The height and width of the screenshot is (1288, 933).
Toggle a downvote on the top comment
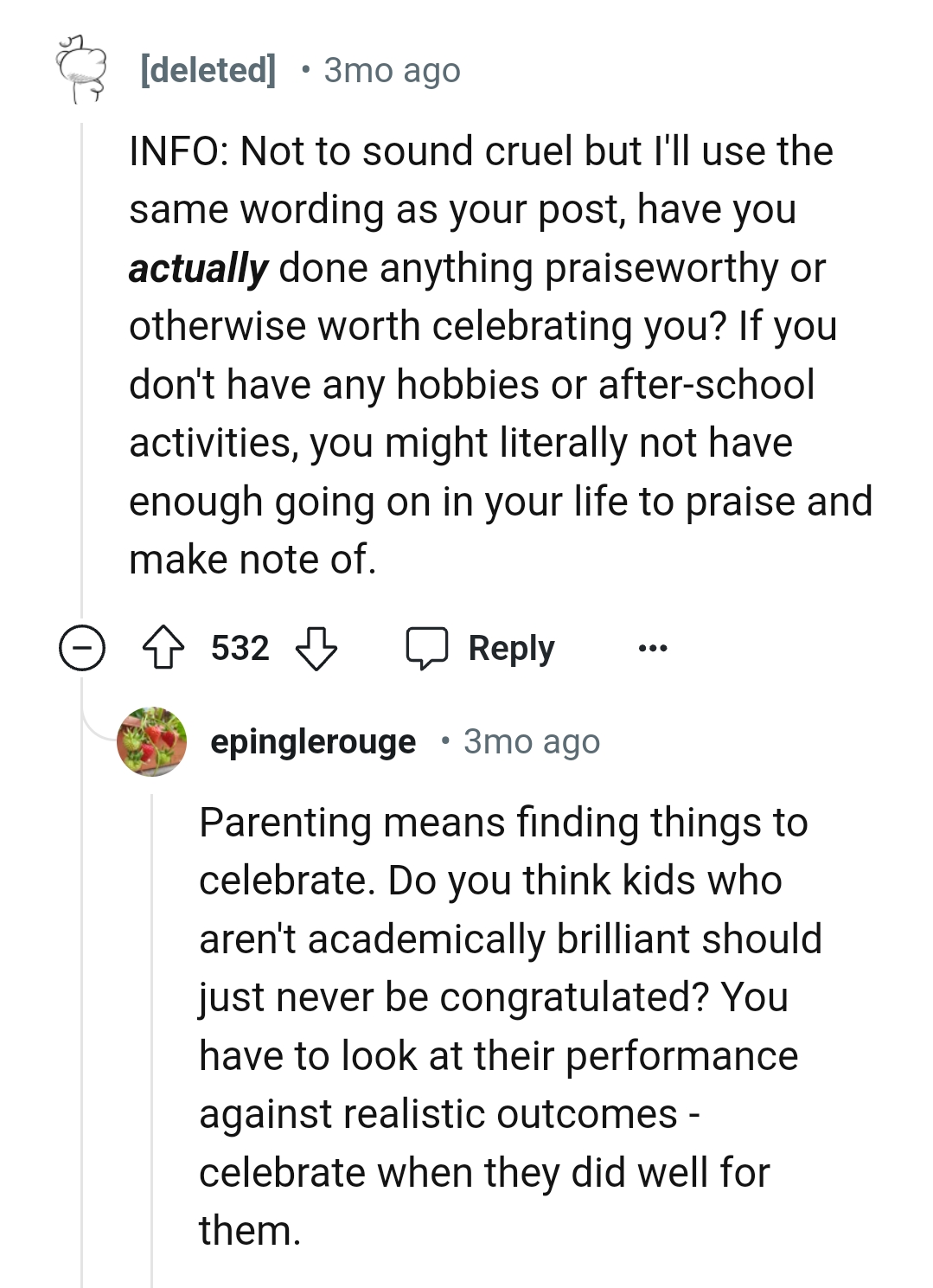(316, 650)
